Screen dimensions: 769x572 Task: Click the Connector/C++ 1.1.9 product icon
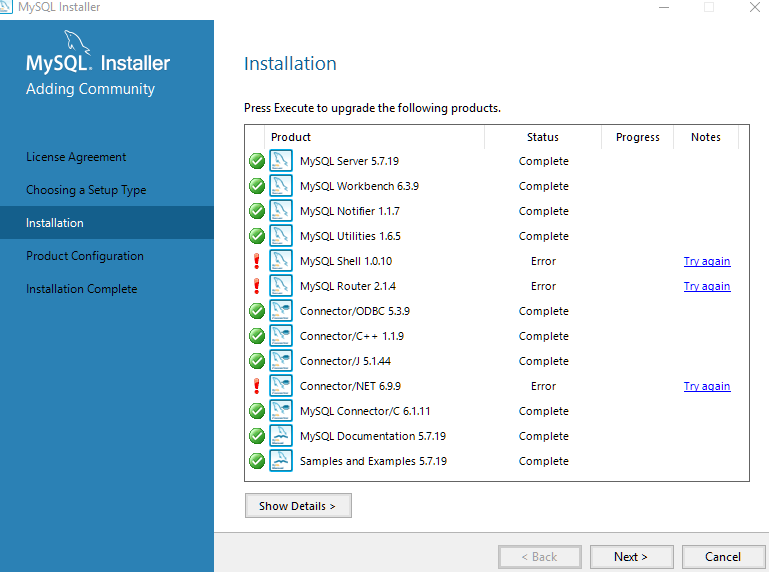281,336
